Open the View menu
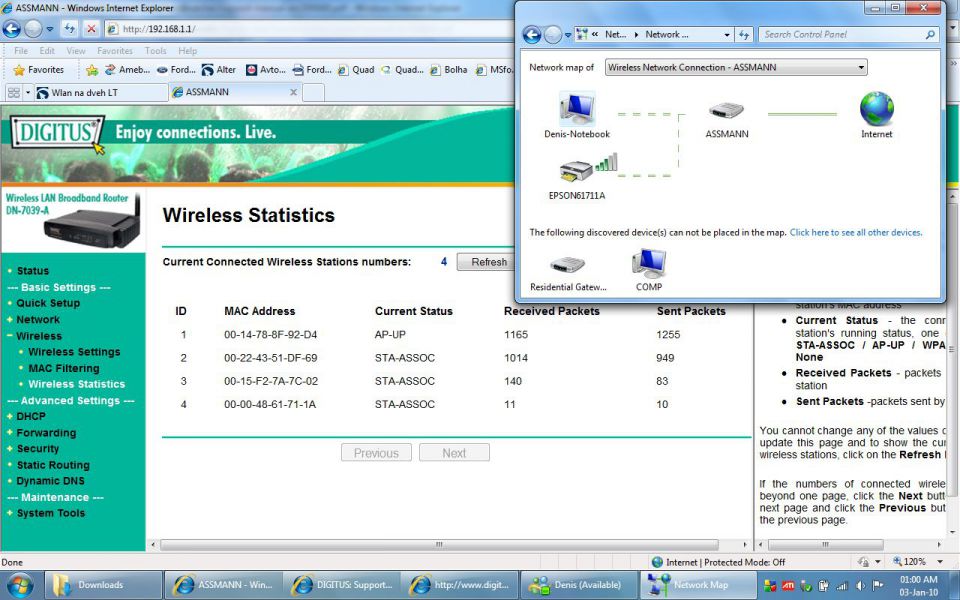The image size is (960, 600). tap(76, 51)
